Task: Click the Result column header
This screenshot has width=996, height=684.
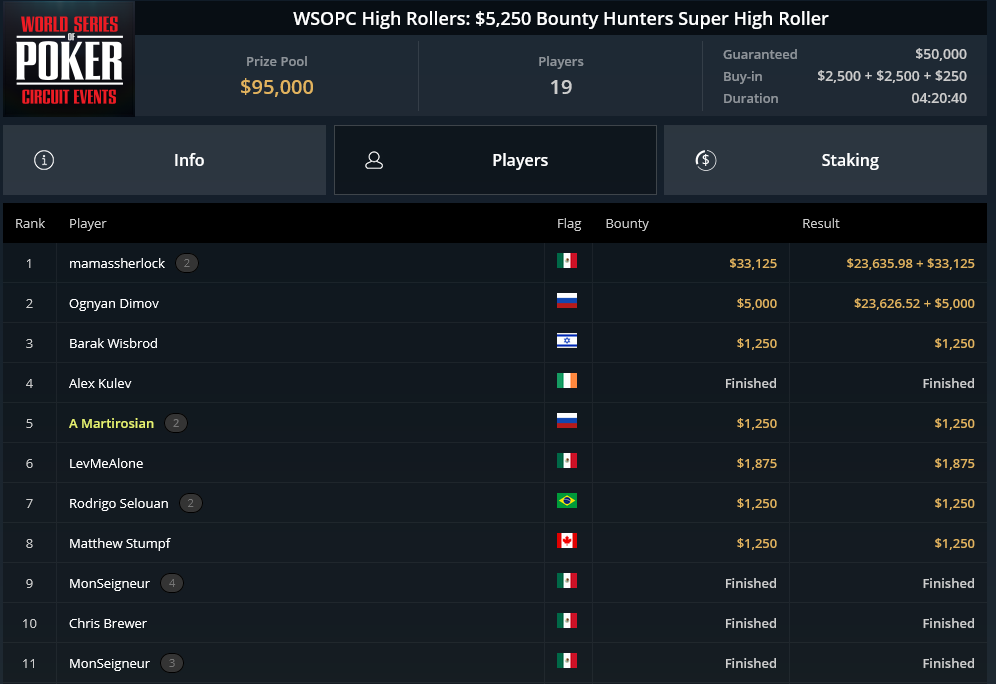Action: point(821,224)
